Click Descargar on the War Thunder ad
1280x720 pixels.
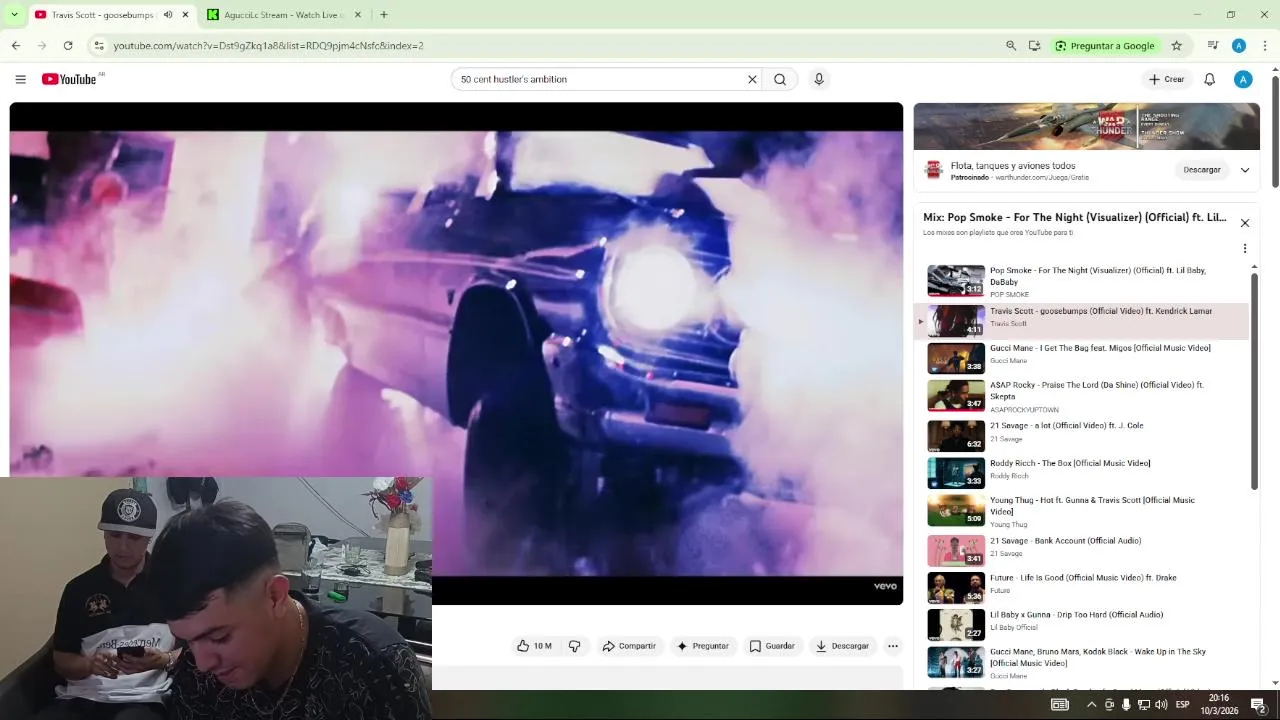[1201, 170]
